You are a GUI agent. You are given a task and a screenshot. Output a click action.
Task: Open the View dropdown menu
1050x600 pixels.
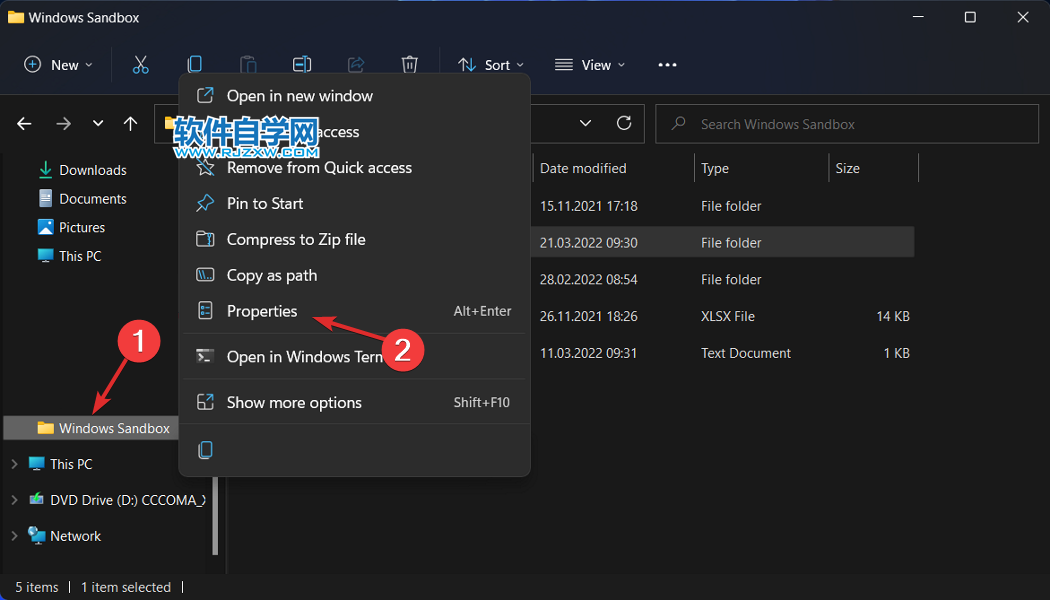590,65
